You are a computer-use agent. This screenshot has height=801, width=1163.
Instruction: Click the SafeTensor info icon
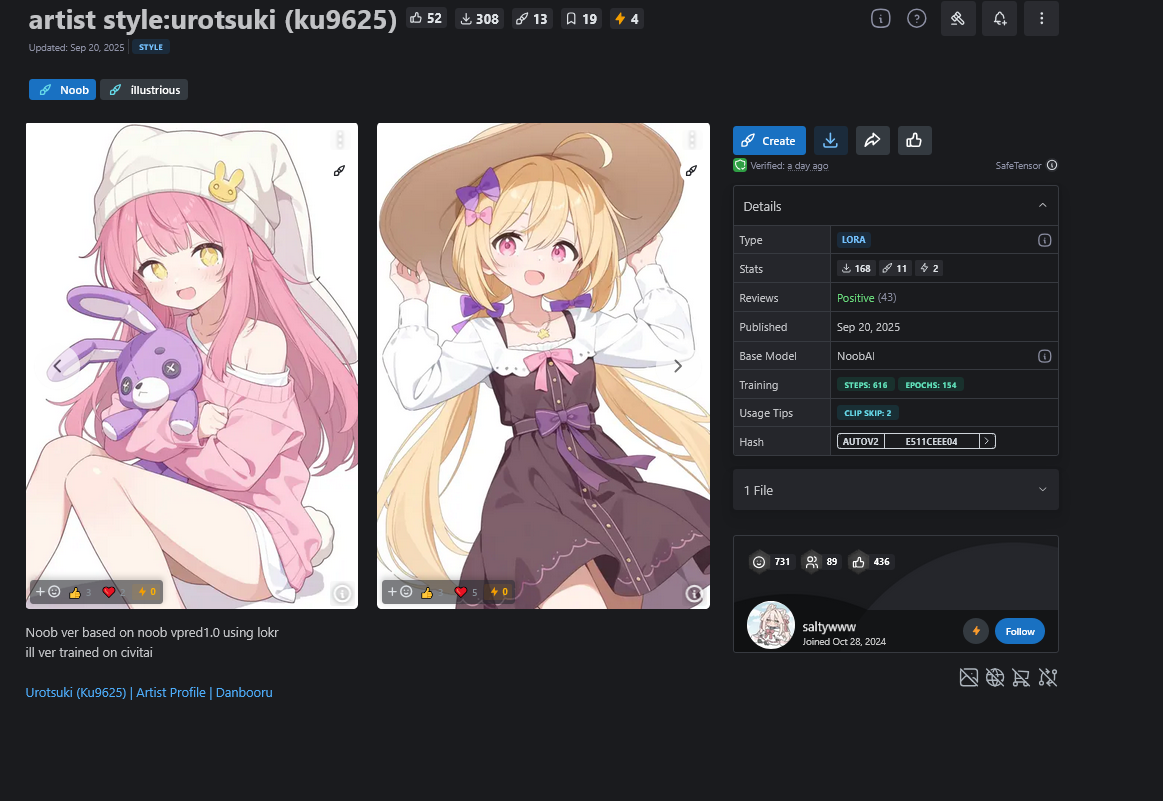pos(1052,165)
